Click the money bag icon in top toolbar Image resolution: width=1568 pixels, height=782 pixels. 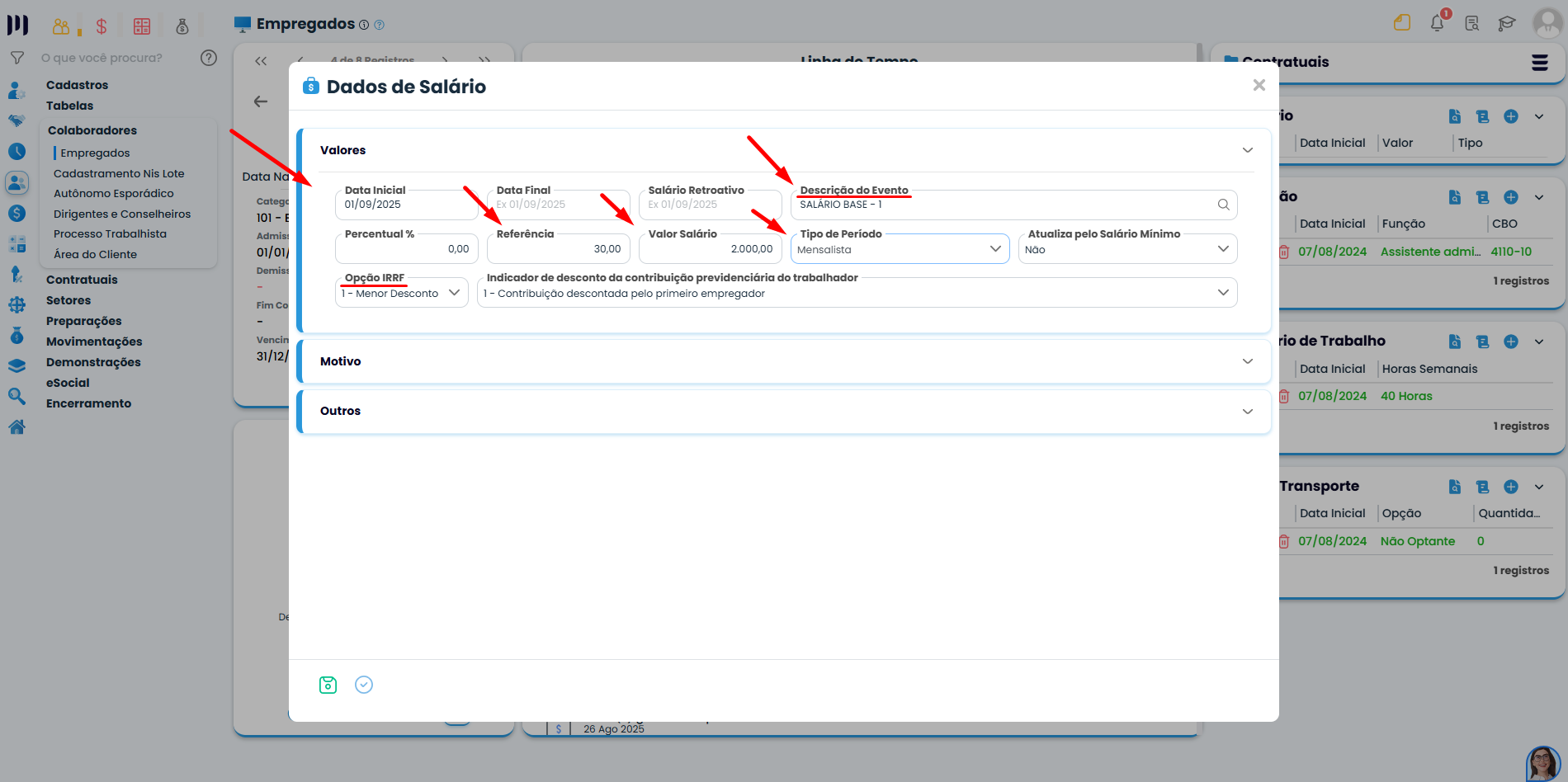(182, 26)
